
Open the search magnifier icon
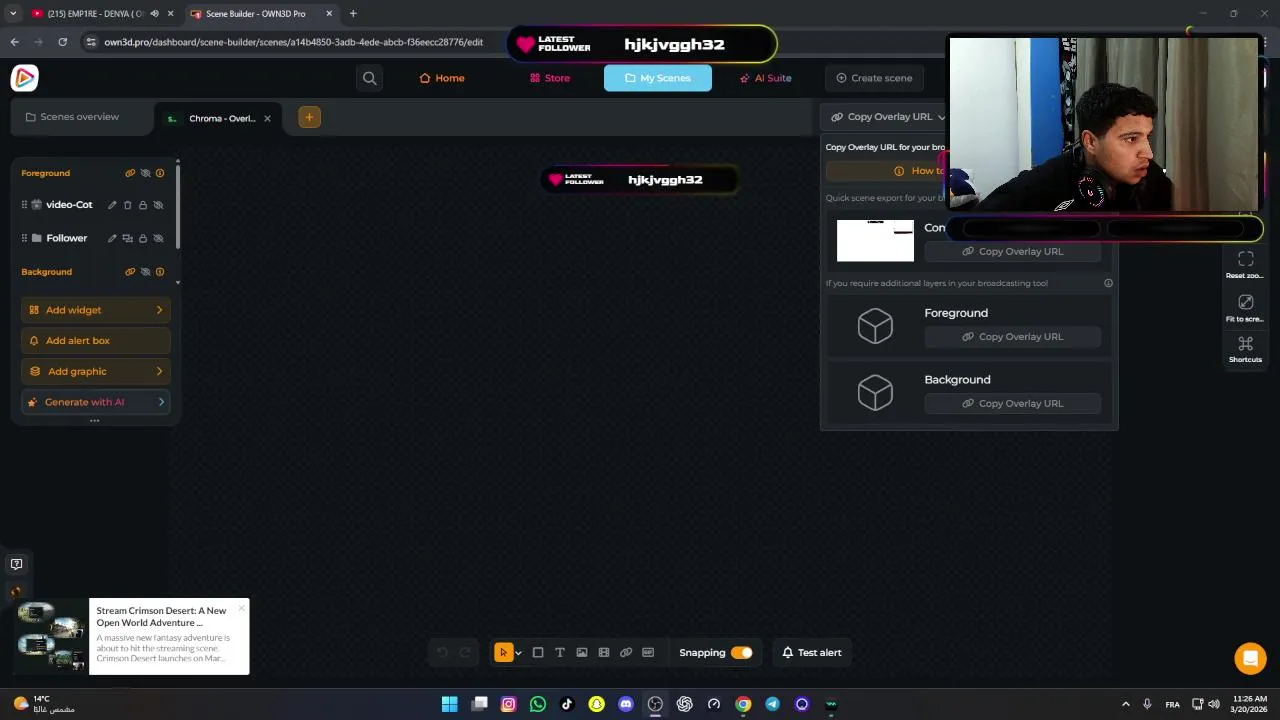coord(370,78)
